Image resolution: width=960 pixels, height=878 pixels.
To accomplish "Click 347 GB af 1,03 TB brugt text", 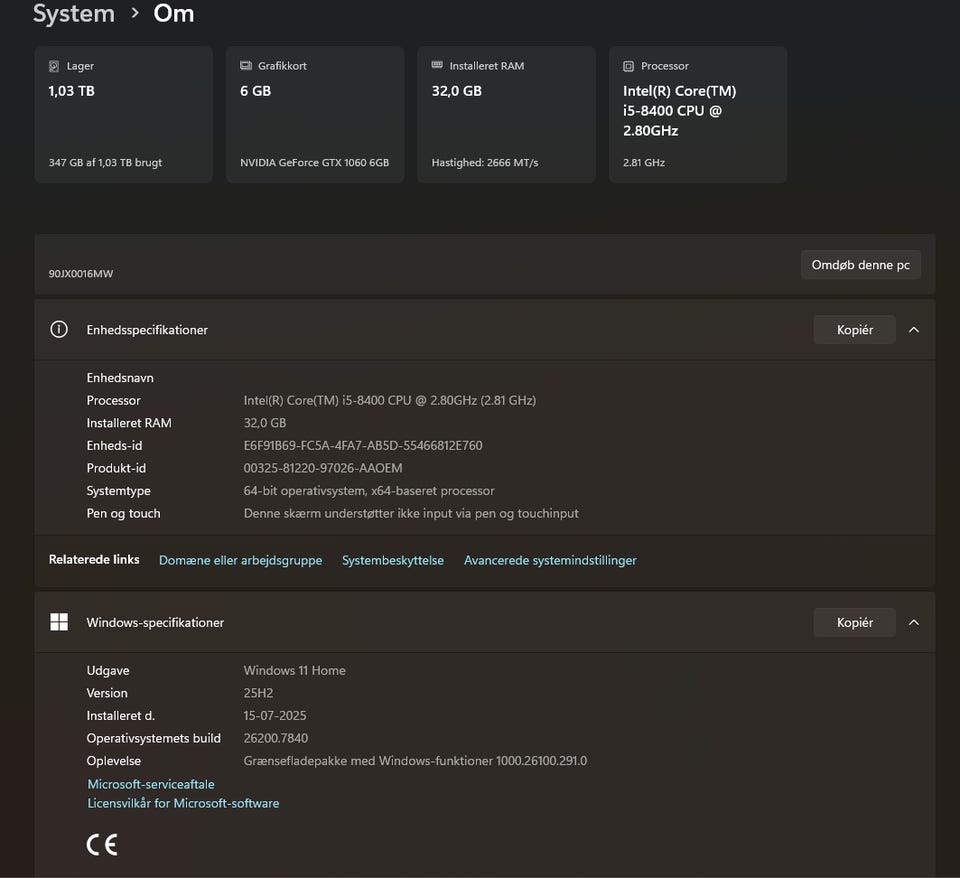I will pyautogui.click(x=105, y=163).
